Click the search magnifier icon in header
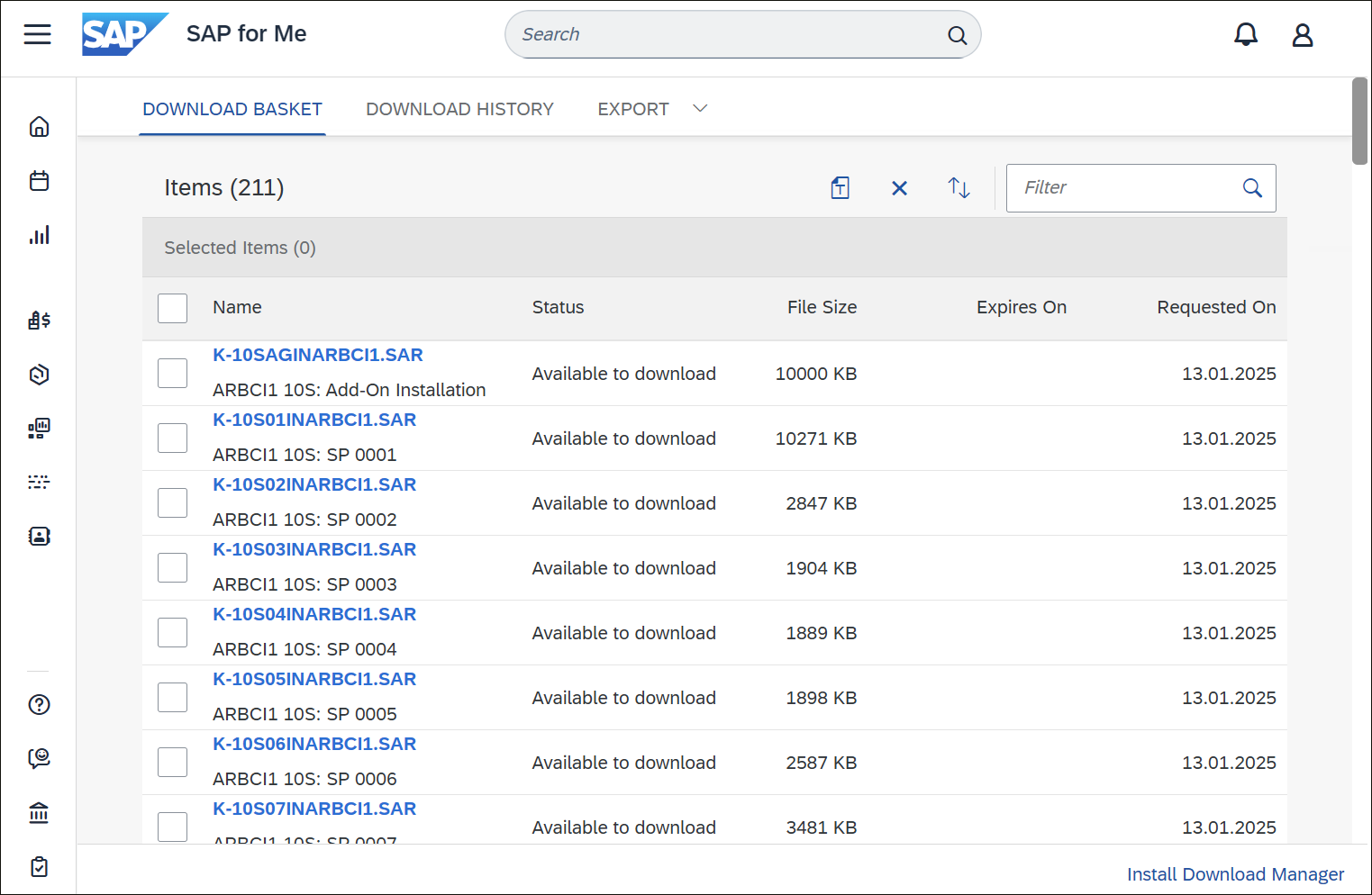The image size is (1372, 895). pos(957,35)
